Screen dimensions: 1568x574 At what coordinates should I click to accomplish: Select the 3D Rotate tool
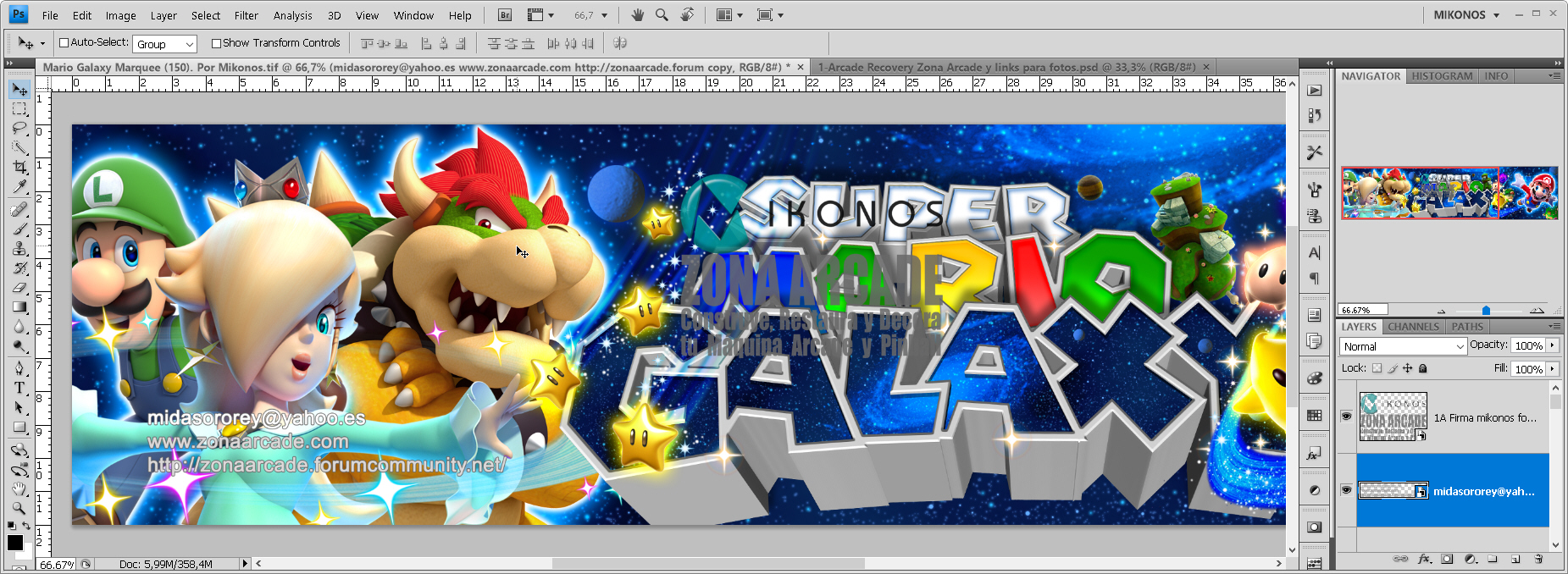tap(19, 450)
